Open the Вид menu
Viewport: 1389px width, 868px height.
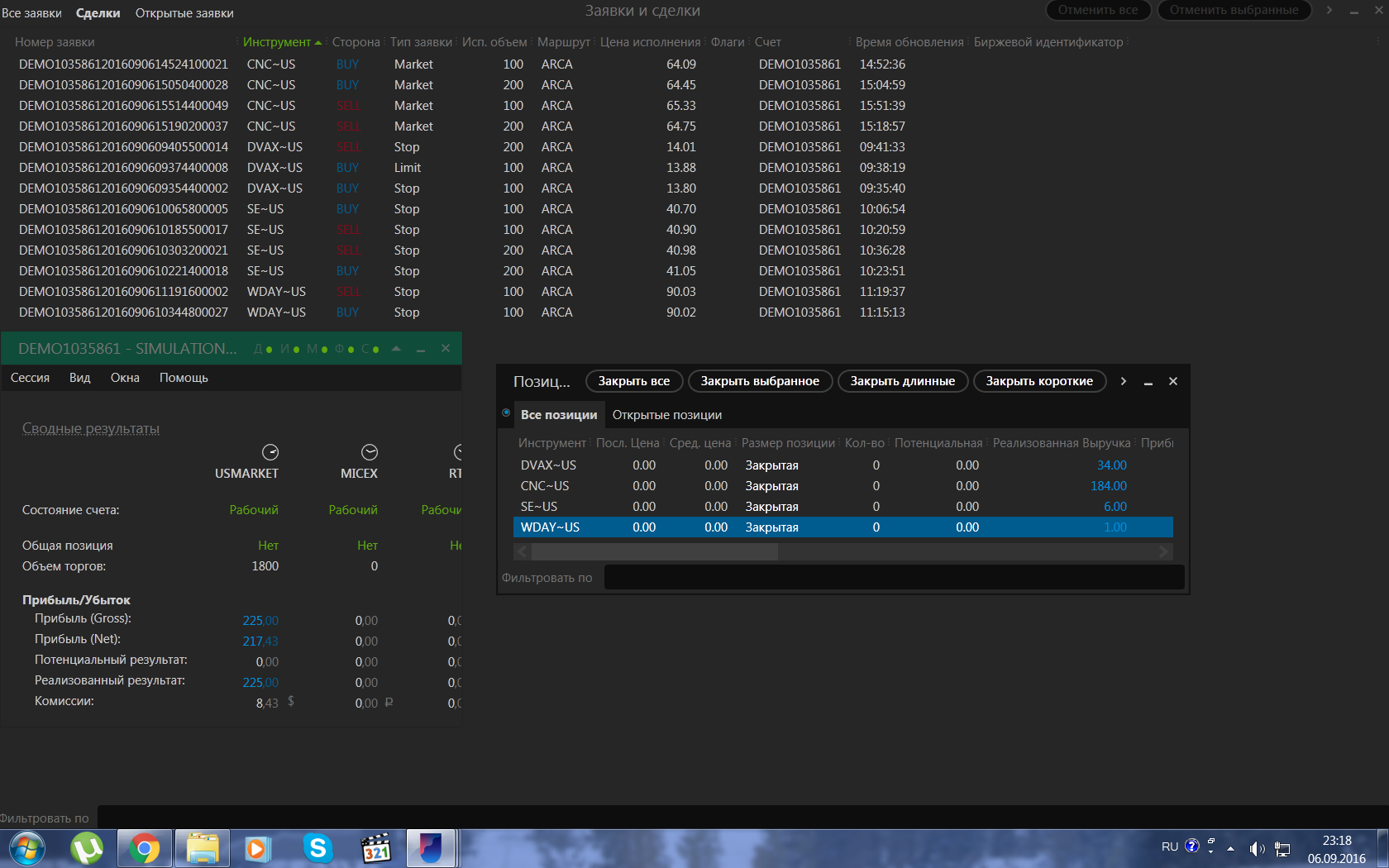tap(80, 378)
